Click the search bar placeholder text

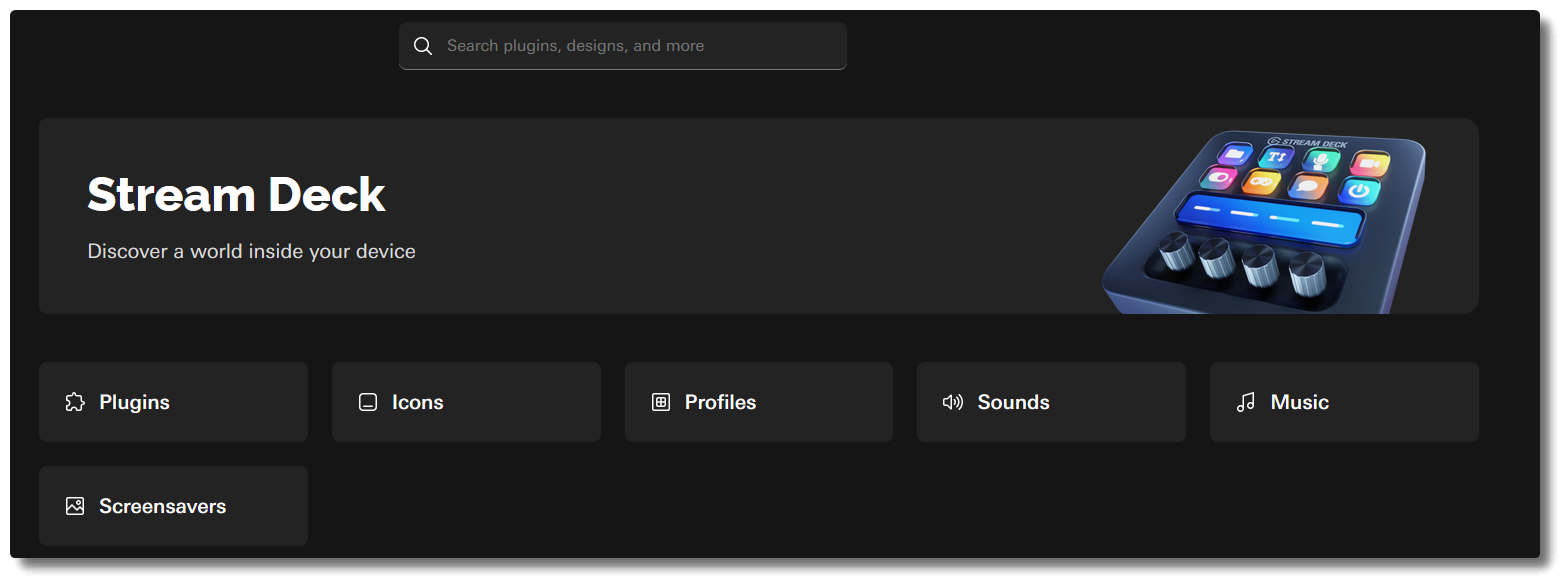tap(576, 45)
